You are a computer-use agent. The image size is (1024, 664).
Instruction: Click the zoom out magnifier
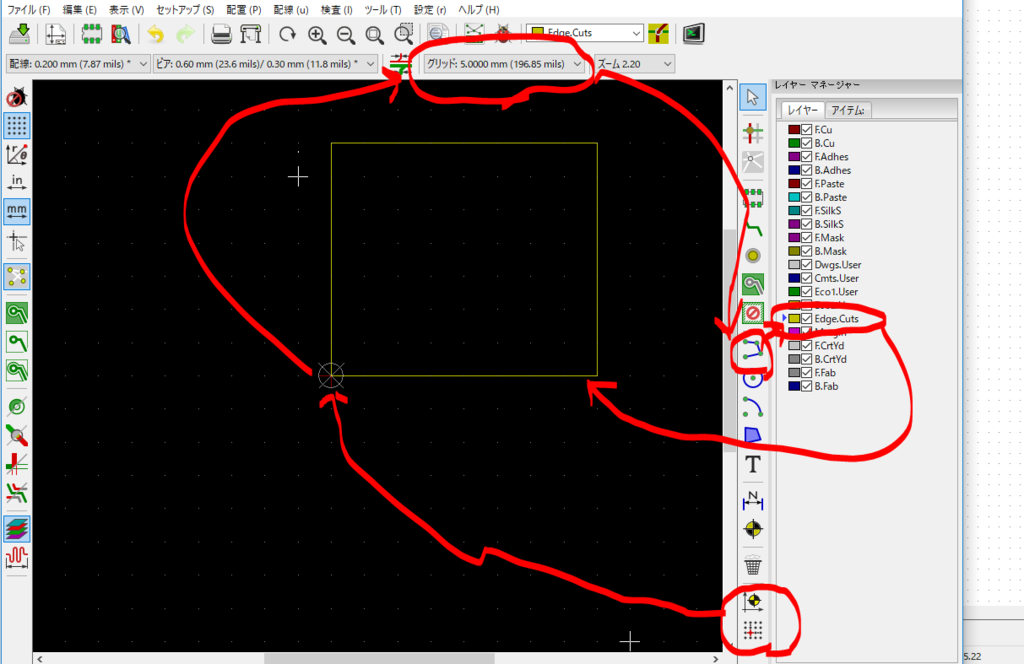coord(346,34)
